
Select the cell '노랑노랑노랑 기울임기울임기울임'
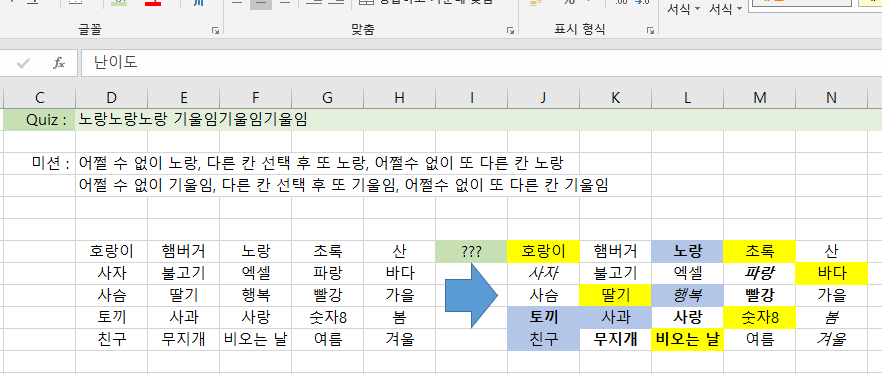[x=194, y=120]
